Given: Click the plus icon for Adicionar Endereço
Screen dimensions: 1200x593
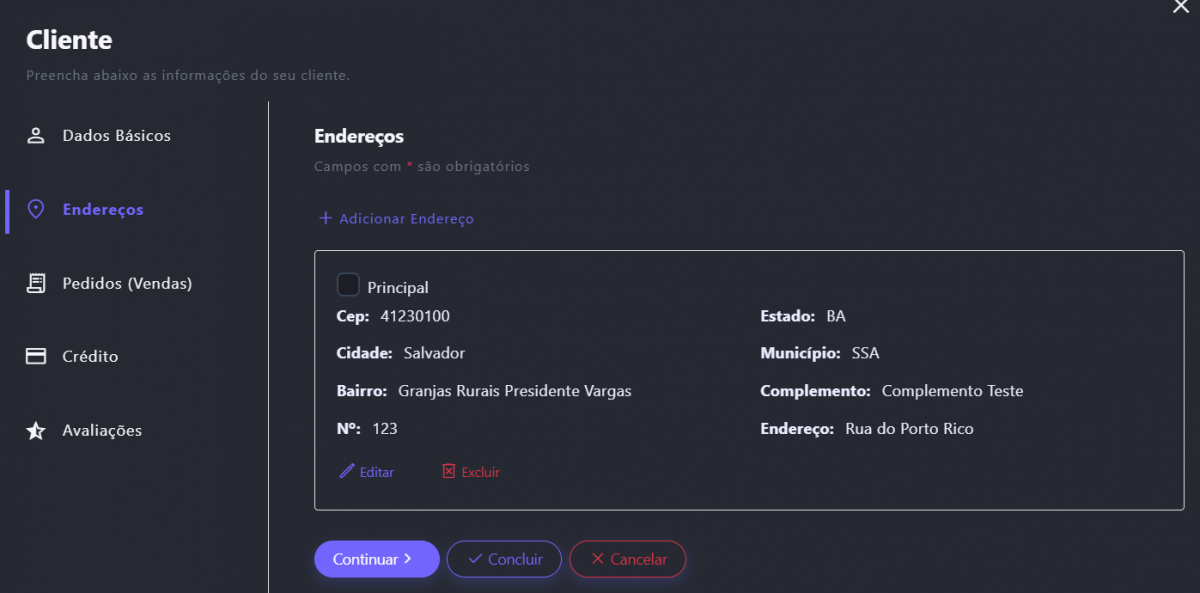Looking at the screenshot, I should [x=325, y=218].
